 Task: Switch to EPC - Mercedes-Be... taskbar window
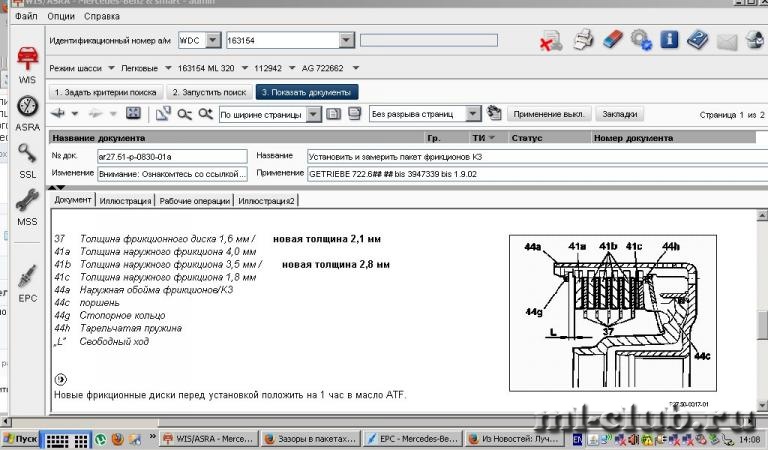tap(412, 439)
